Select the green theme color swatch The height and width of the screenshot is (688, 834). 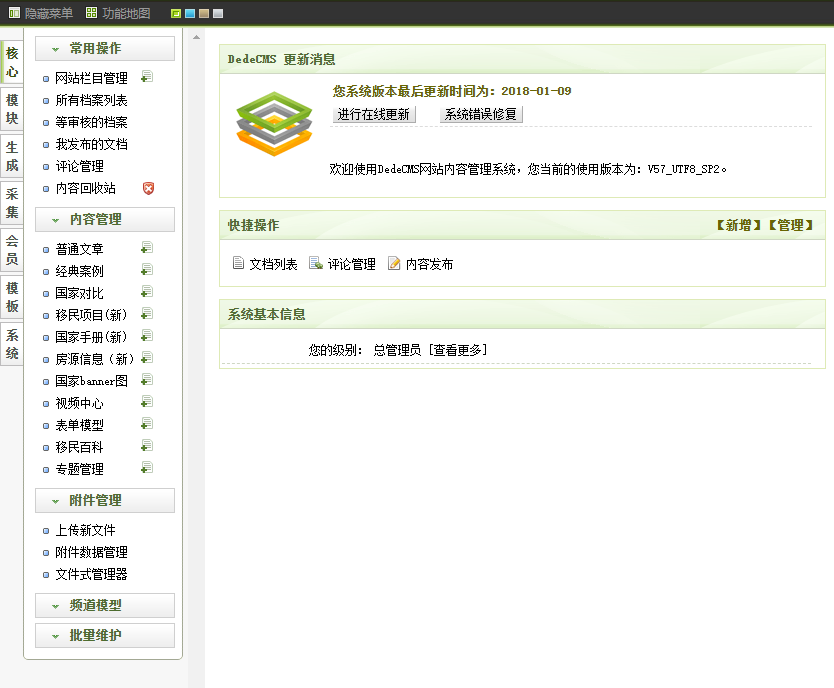click(x=176, y=13)
